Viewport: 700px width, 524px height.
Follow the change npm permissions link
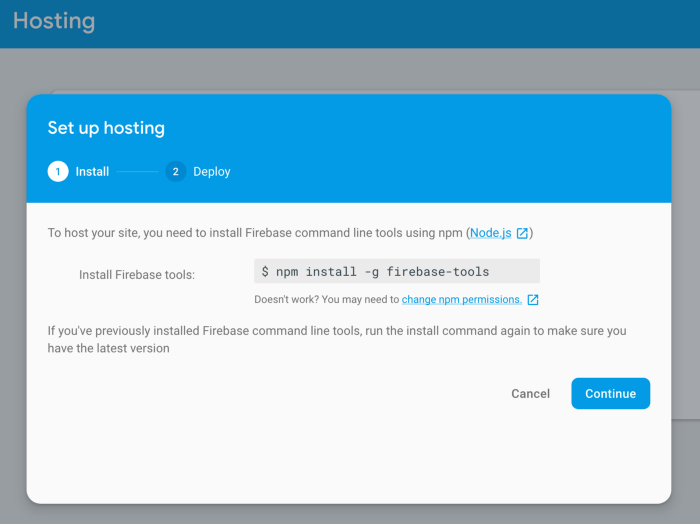pos(462,299)
